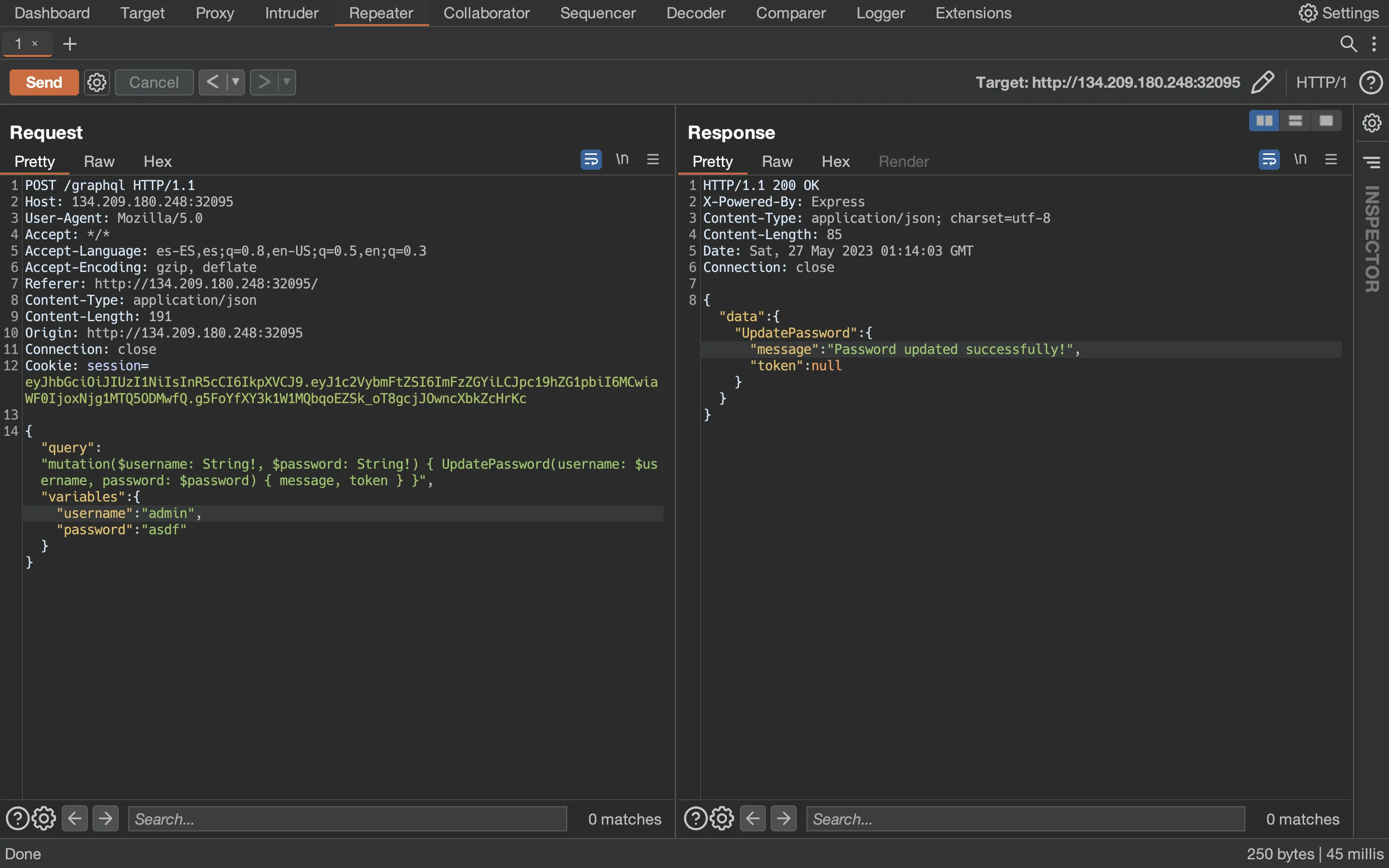Open the Comparer tab
This screenshot has height=868, width=1389.
click(x=790, y=13)
